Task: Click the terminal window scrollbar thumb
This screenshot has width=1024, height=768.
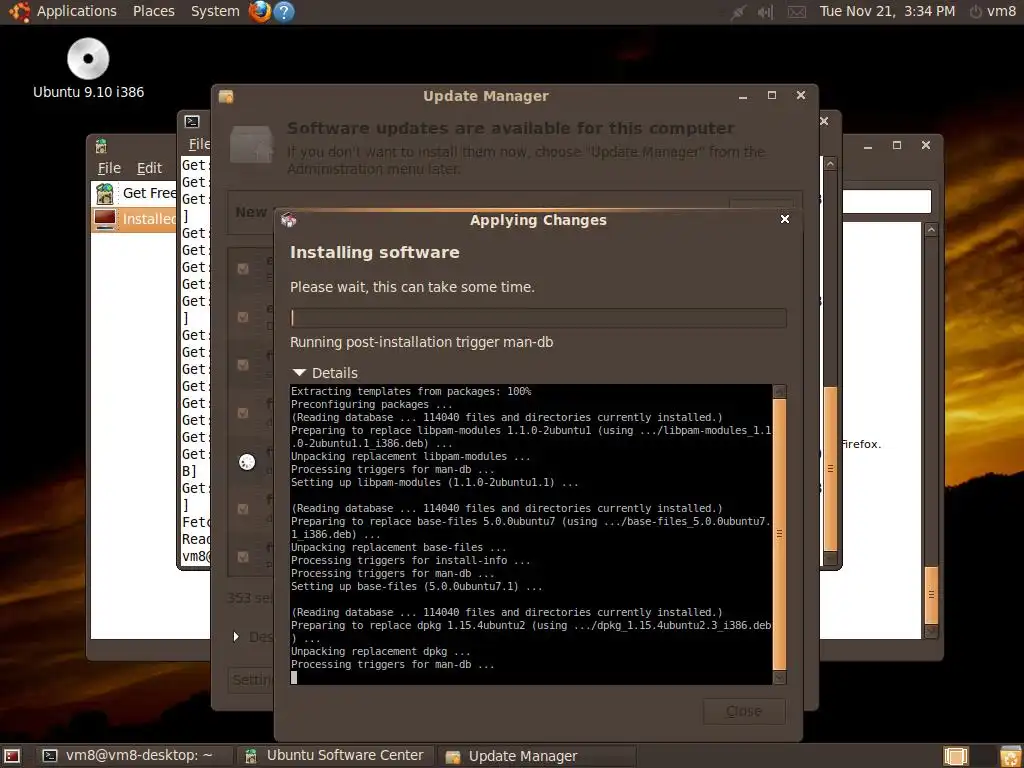Action: pyautogui.click(x=831, y=469)
